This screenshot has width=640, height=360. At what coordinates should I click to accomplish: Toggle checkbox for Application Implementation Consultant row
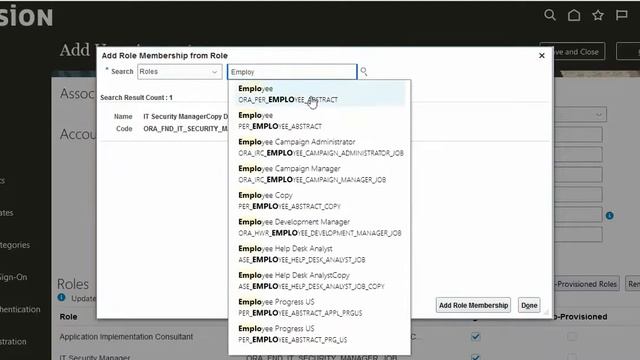tap(475, 337)
